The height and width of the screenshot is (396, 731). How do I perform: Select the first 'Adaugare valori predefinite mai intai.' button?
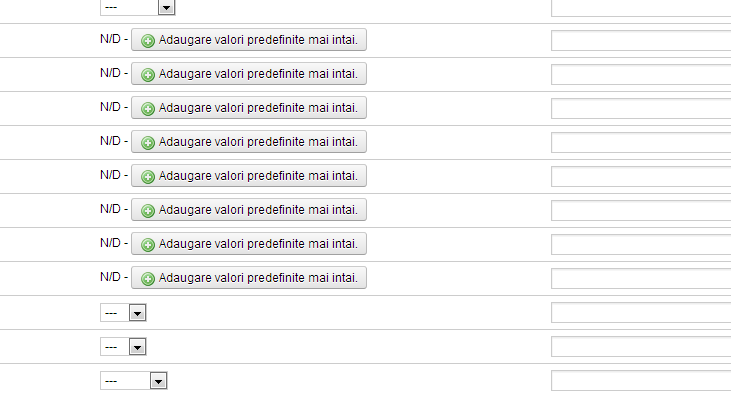249,40
